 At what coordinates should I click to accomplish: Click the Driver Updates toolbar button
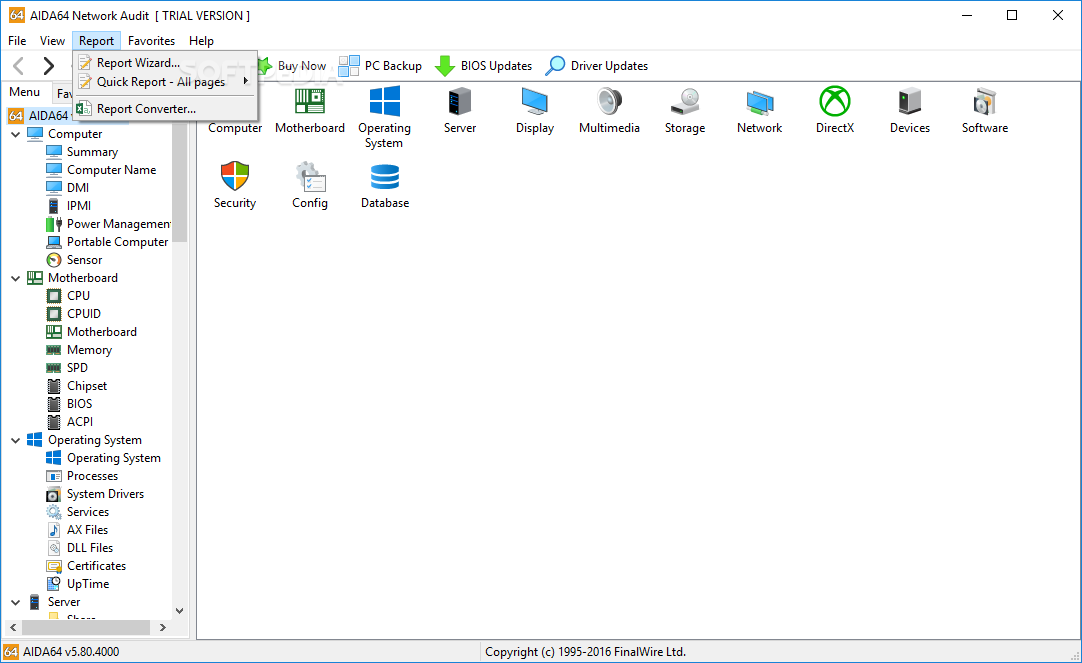click(x=597, y=66)
